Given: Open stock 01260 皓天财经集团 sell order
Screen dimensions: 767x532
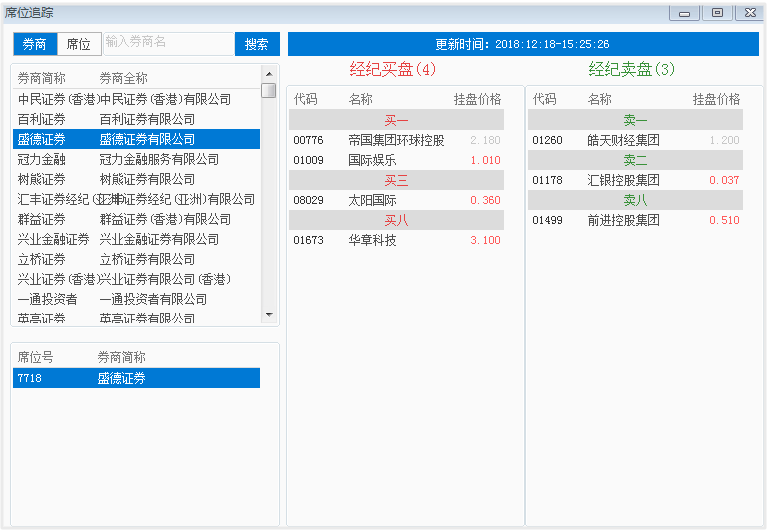Looking at the screenshot, I should 635,140.
